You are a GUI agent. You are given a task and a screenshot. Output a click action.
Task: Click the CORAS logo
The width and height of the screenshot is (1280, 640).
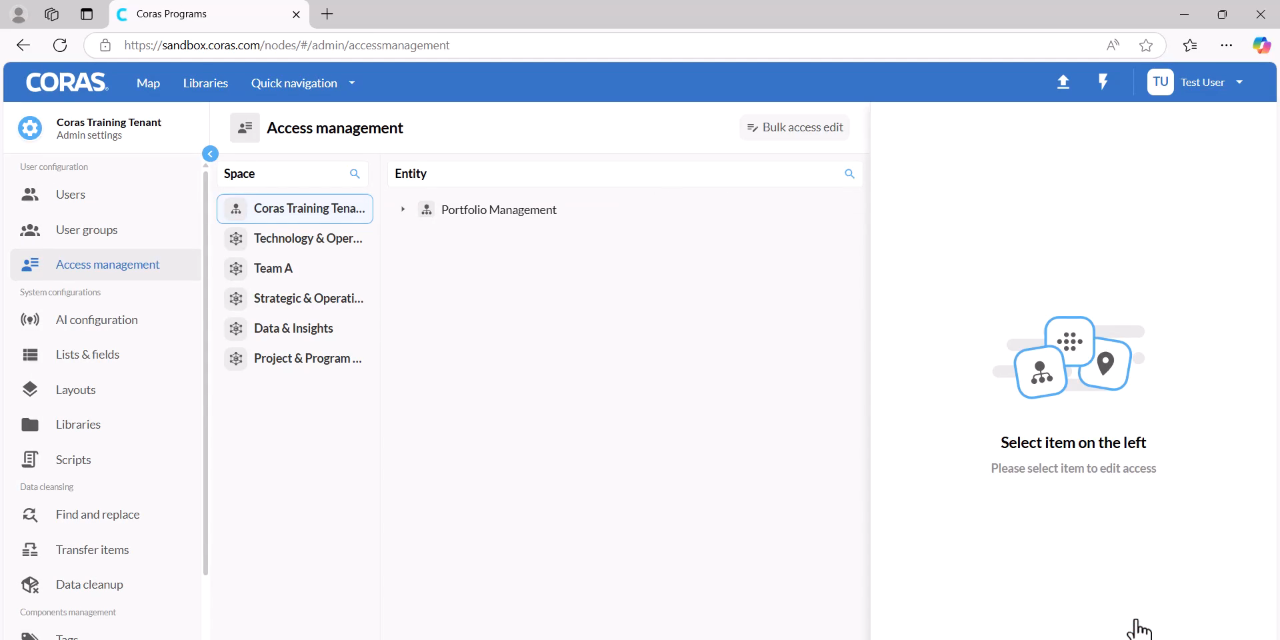pyautogui.click(x=67, y=82)
